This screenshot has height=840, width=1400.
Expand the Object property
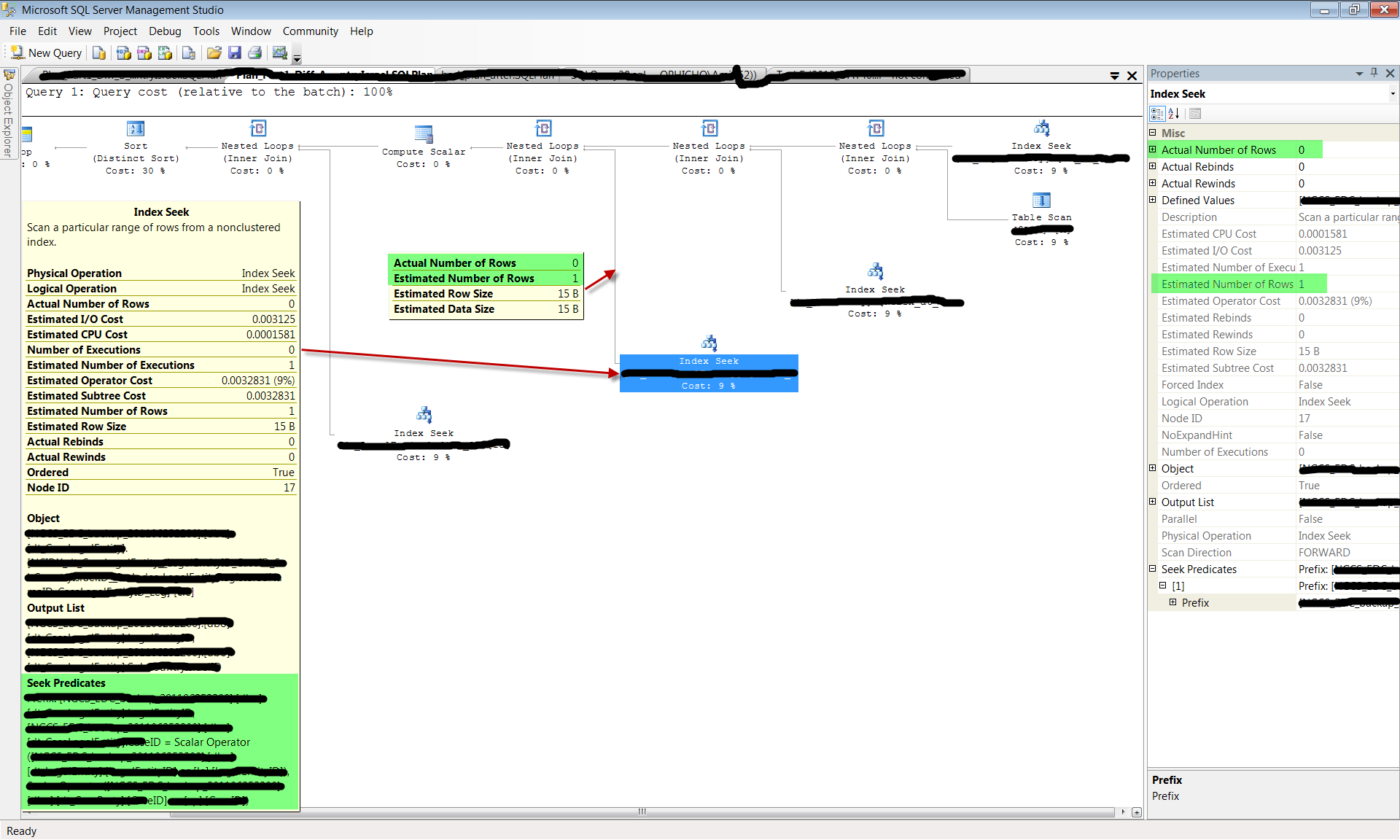(x=1153, y=468)
